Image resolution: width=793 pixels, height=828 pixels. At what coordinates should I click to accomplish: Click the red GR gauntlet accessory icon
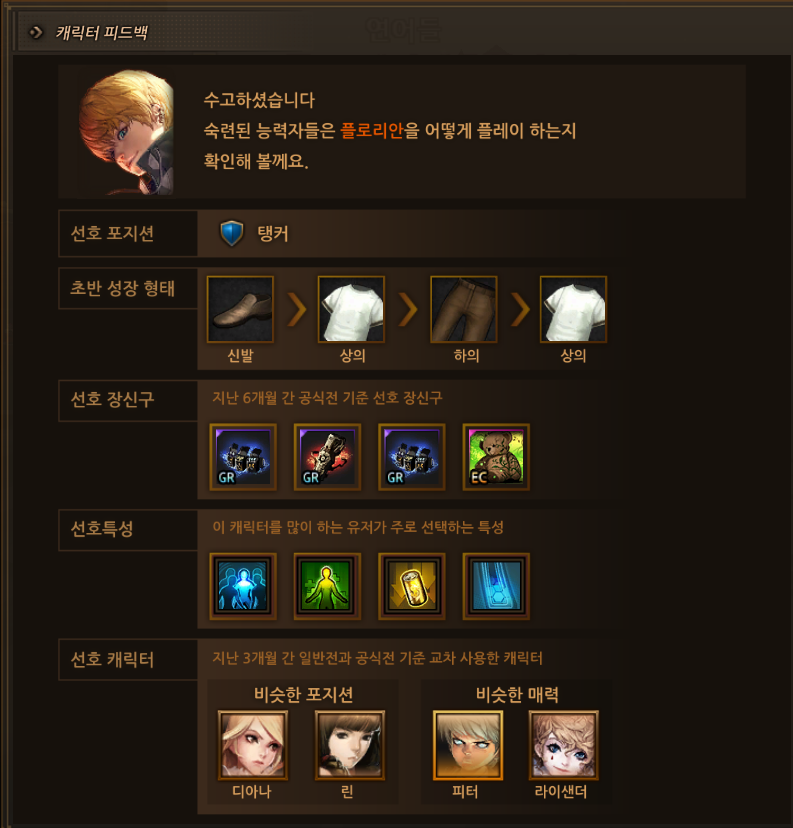coord(327,457)
